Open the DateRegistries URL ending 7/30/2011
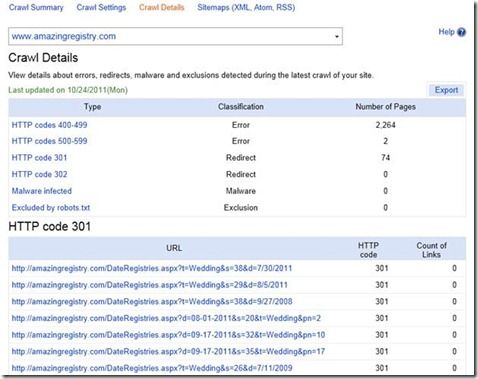The image size is (478, 379). tap(152, 268)
